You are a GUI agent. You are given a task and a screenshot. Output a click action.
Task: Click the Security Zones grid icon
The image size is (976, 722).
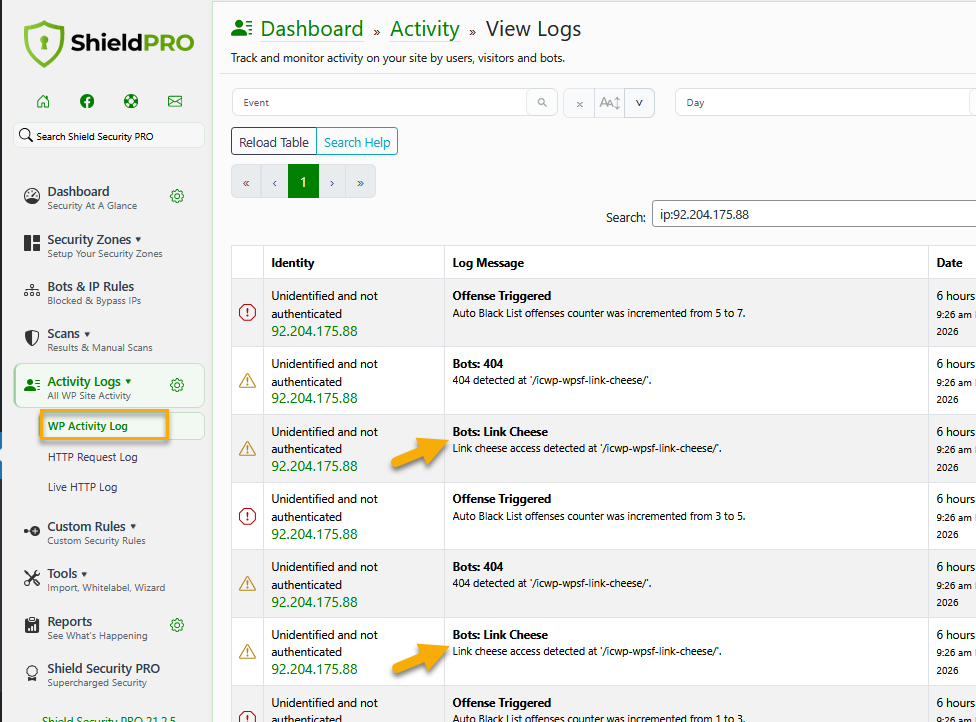[32, 243]
